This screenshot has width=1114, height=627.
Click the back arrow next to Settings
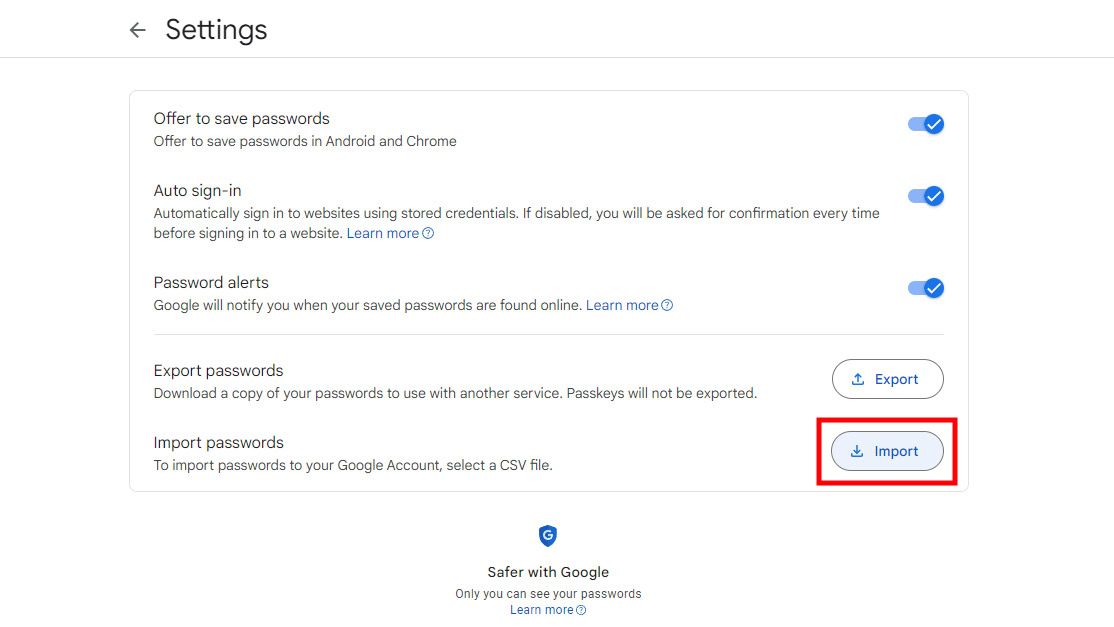coord(138,30)
